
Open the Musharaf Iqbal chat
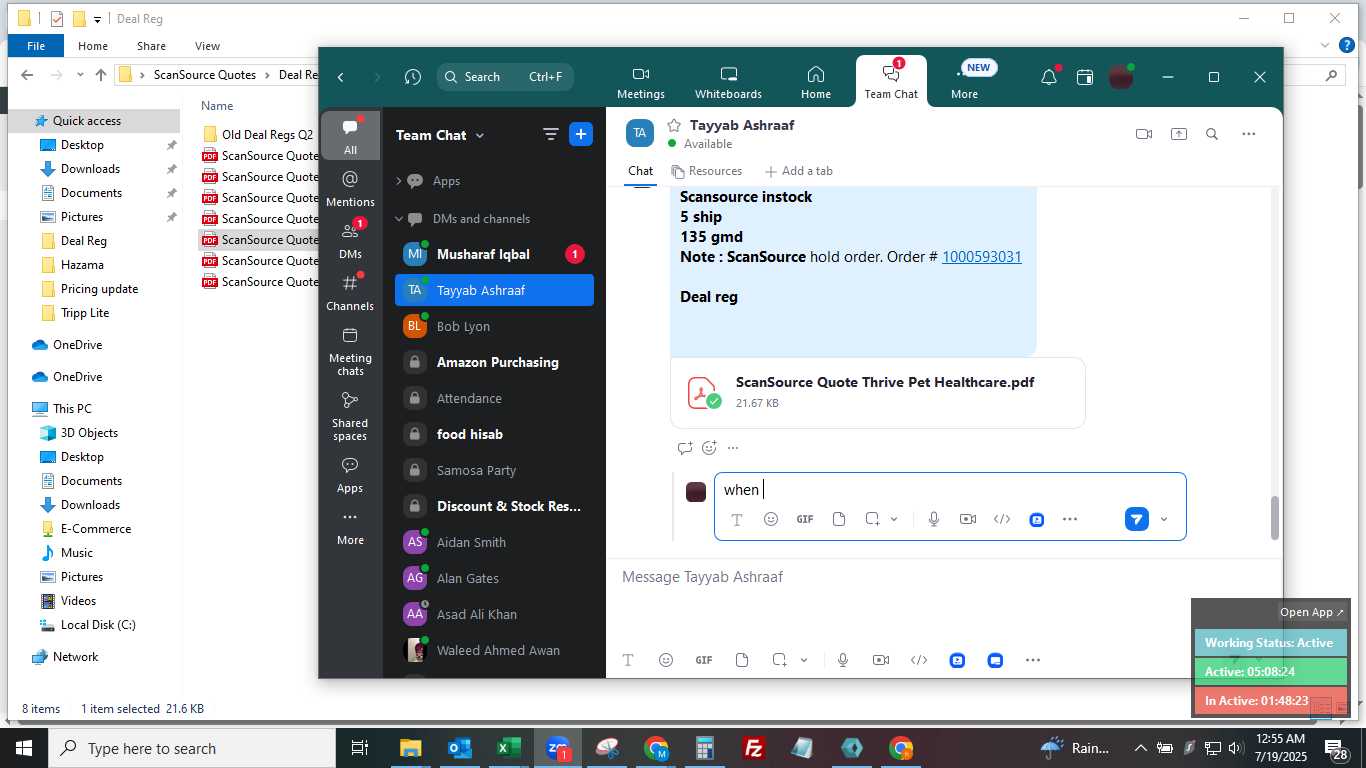[494, 254]
